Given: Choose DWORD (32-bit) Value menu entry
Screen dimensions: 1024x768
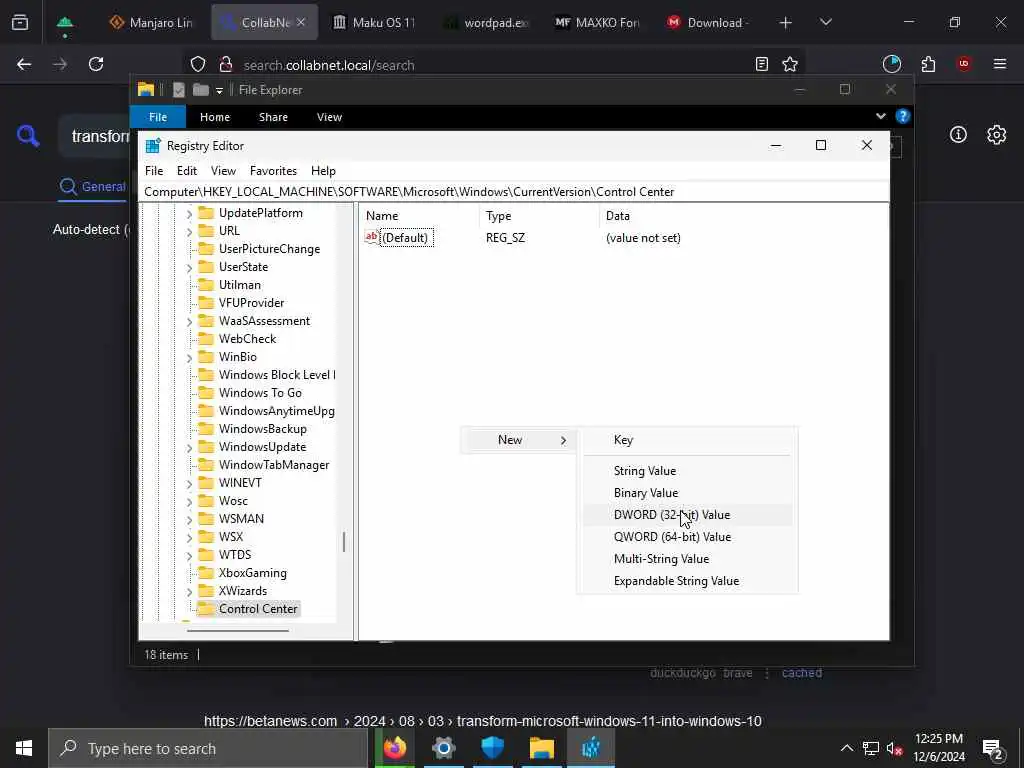Looking at the screenshot, I should pos(685,515).
